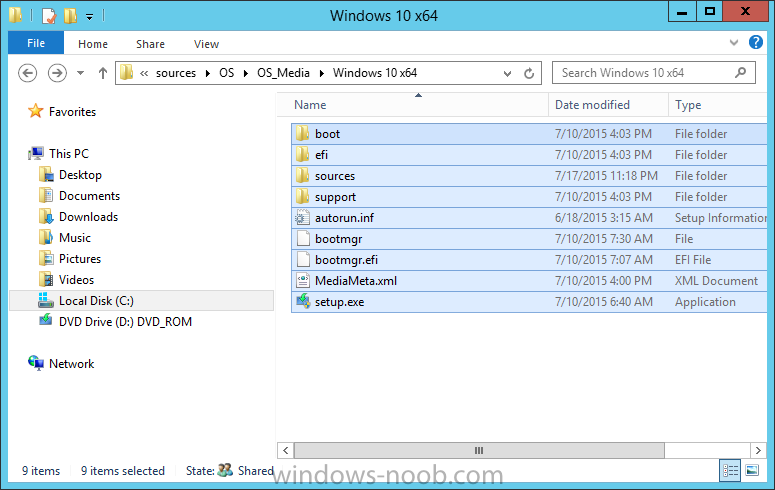Screen dimensions: 775x490
Task: Click the Windows 10 x64 breadcrumb segment
Action: (375, 73)
